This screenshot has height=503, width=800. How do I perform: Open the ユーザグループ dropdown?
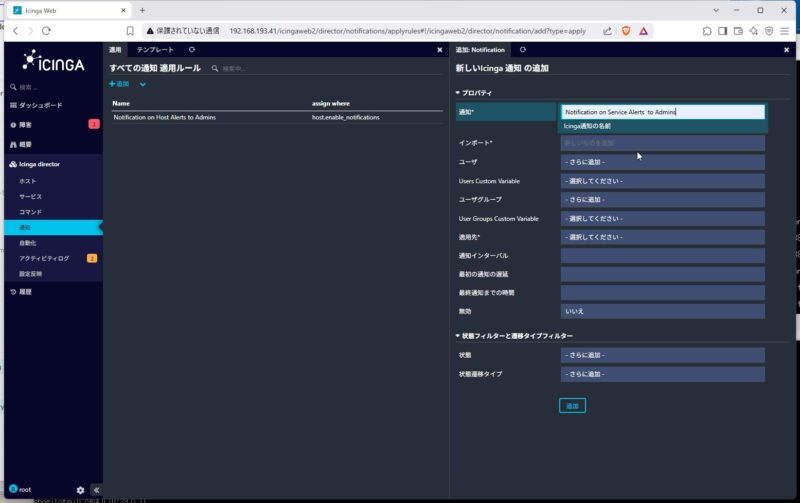click(663, 199)
